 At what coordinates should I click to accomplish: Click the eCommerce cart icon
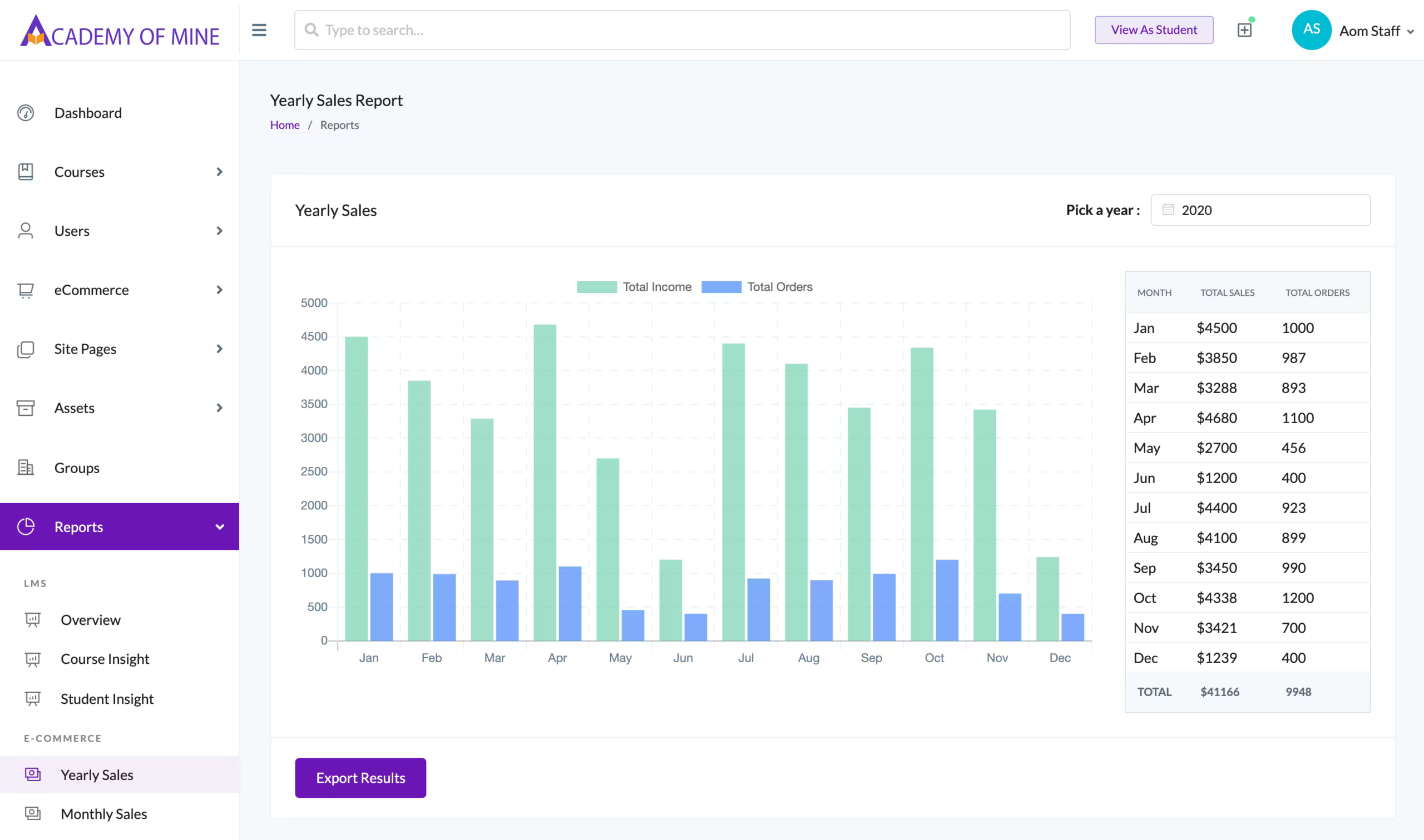click(26, 290)
